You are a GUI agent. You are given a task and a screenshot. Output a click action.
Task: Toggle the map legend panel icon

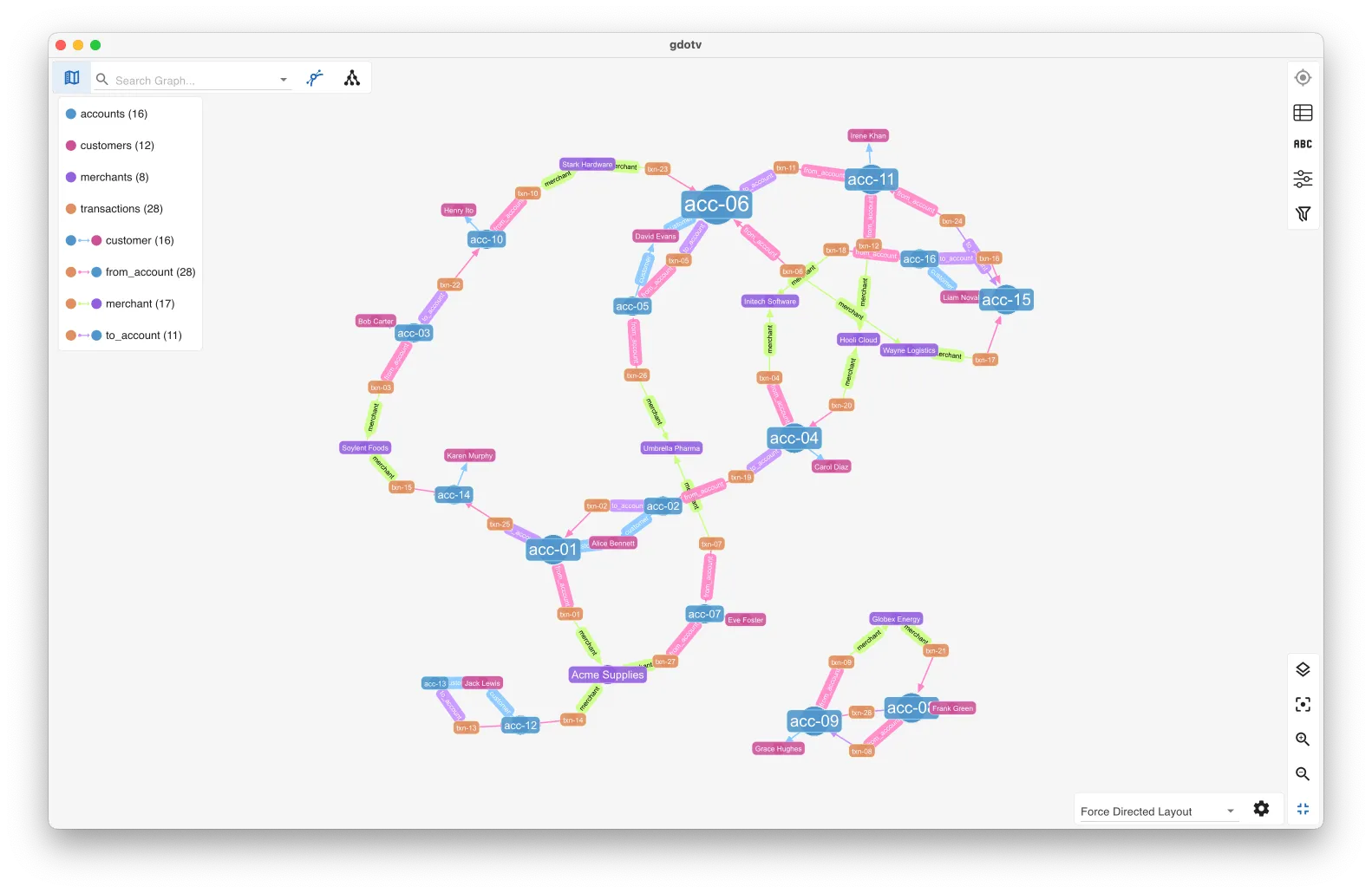(x=72, y=78)
